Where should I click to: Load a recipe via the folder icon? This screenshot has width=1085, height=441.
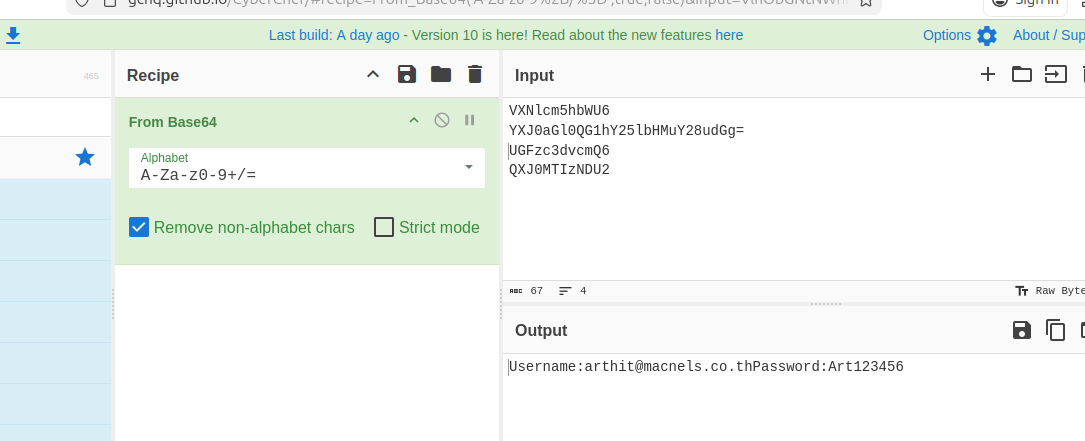pyautogui.click(x=441, y=74)
